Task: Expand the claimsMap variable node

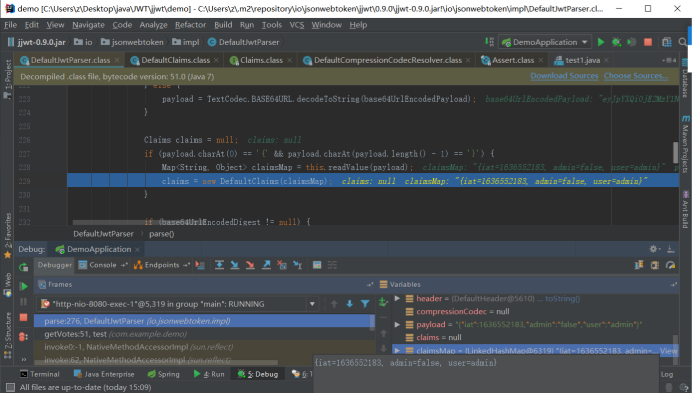Action: [x=397, y=351]
